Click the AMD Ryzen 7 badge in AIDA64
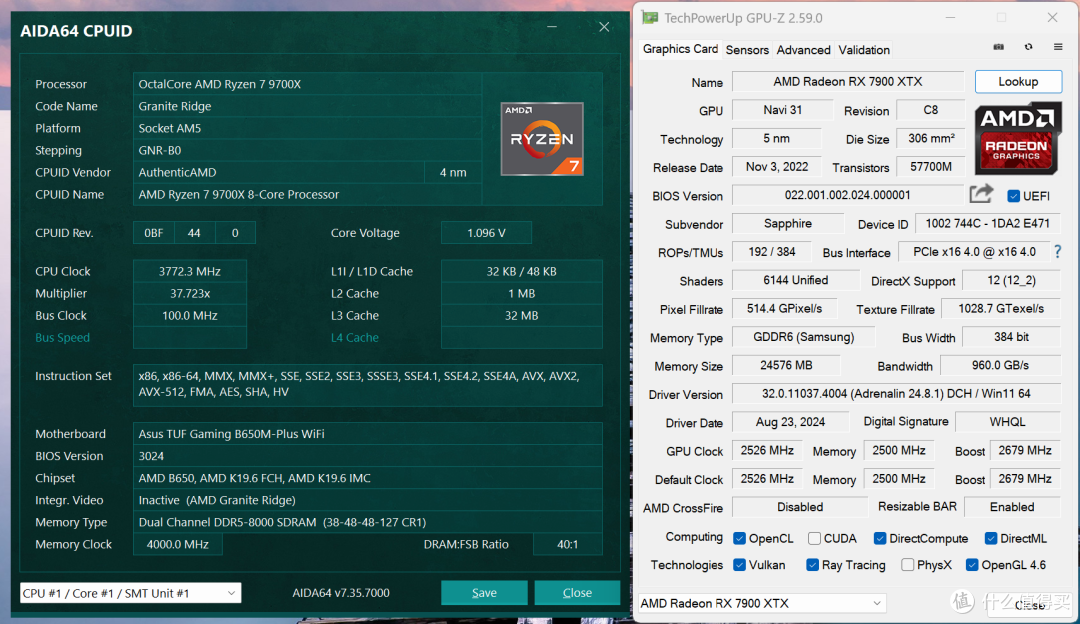This screenshot has height=624, width=1080. 542,139
